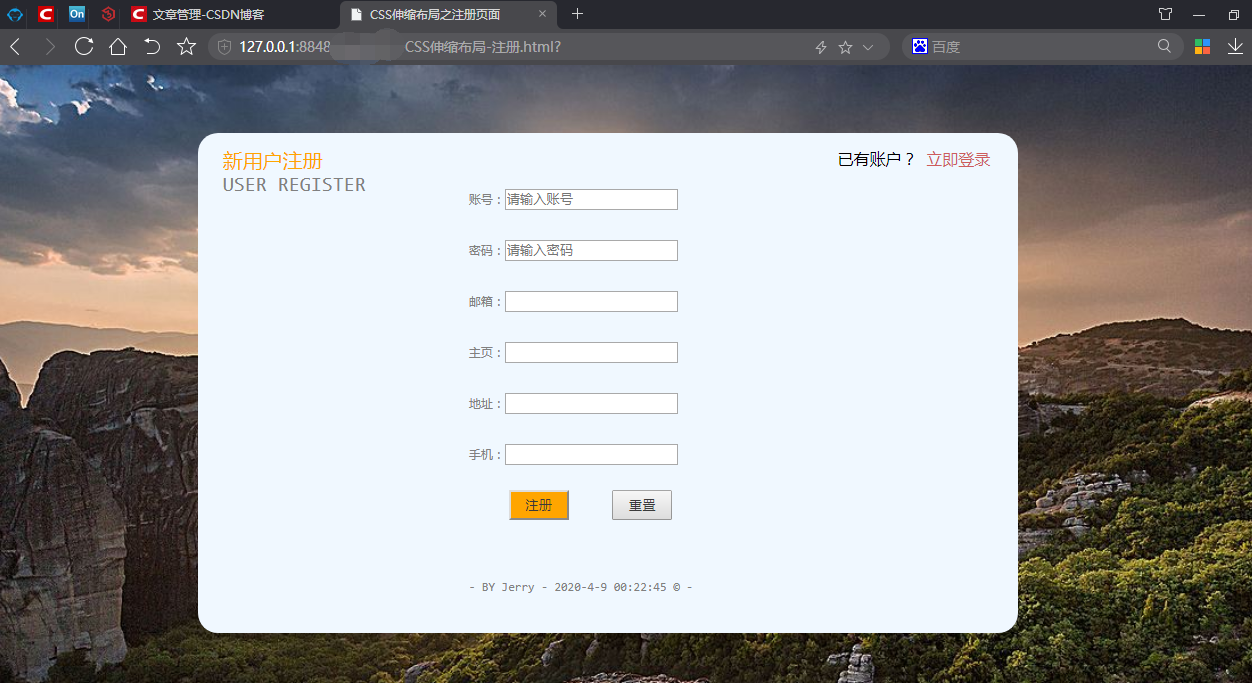
Task: Click the restore closed tab arrow icon
Action: click(150, 46)
